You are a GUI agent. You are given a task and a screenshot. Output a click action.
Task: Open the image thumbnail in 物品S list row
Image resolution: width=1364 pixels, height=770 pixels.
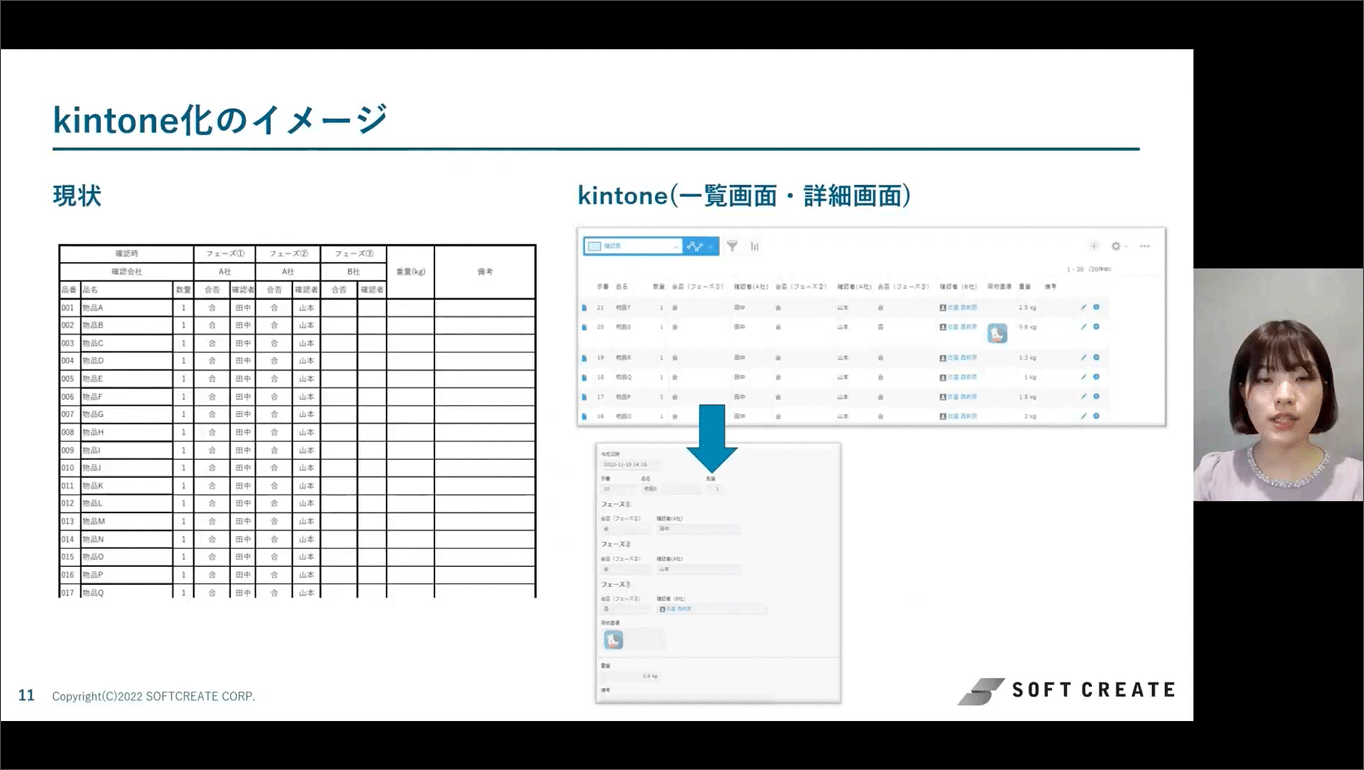click(997, 334)
